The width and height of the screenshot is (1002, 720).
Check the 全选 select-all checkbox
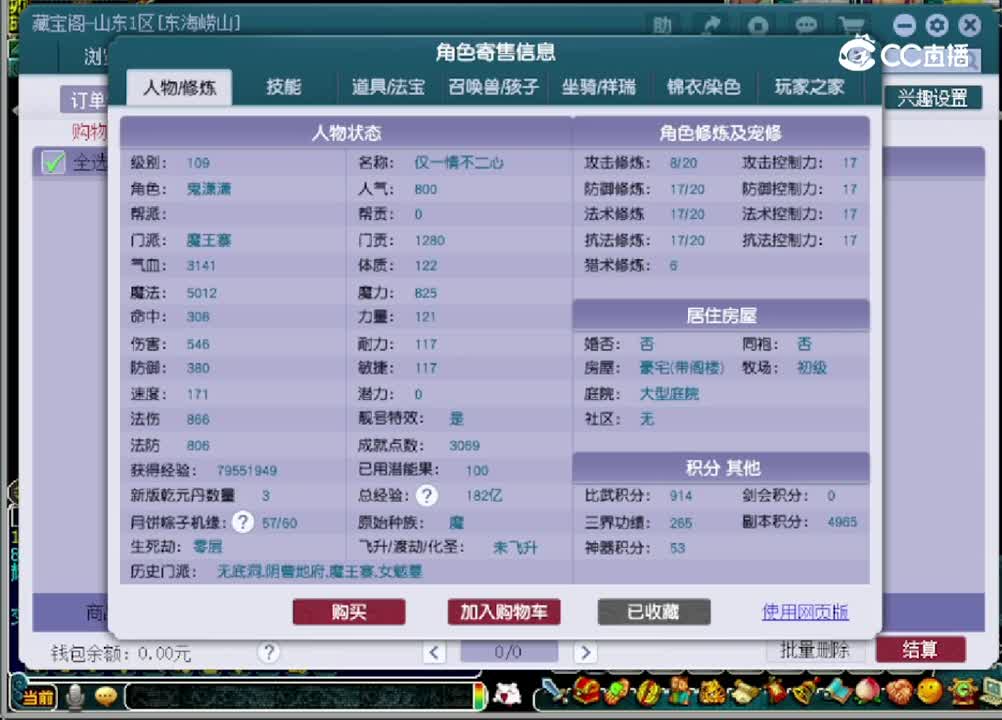click(x=52, y=163)
